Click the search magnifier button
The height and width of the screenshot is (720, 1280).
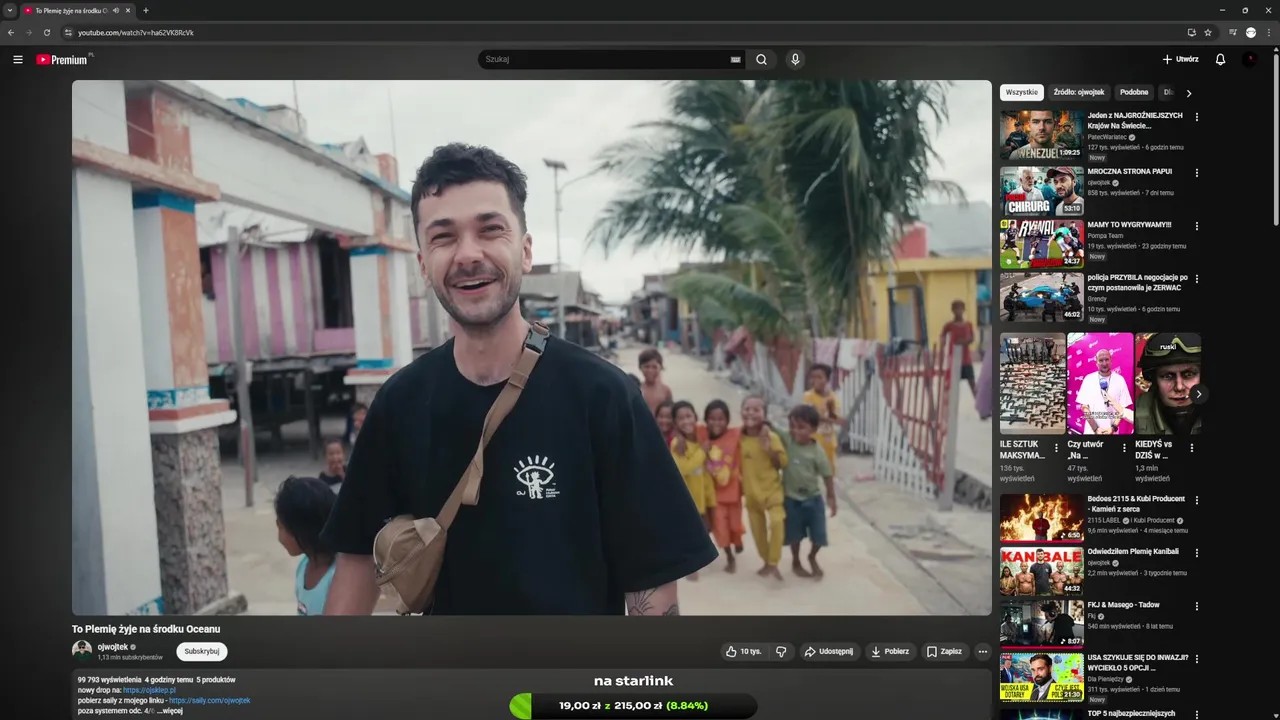[x=761, y=60]
